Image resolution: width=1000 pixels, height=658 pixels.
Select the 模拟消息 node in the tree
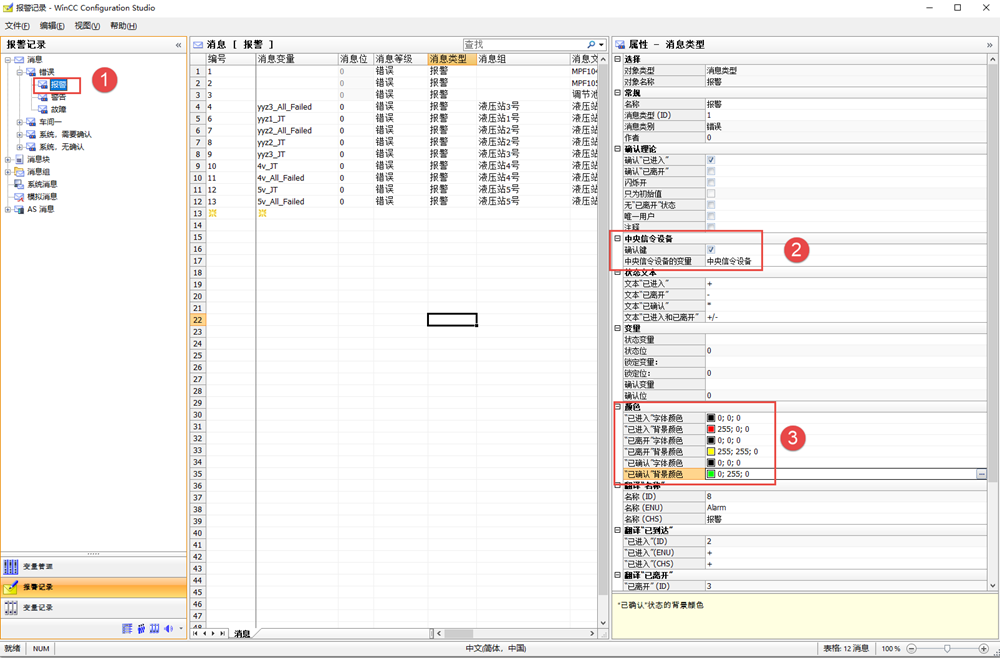[x=41, y=197]
